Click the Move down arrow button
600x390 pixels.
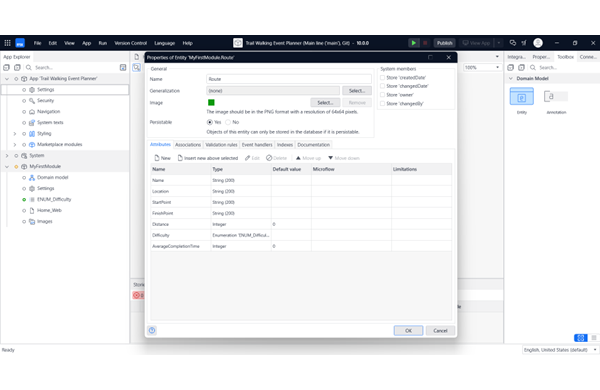point(344,158)
